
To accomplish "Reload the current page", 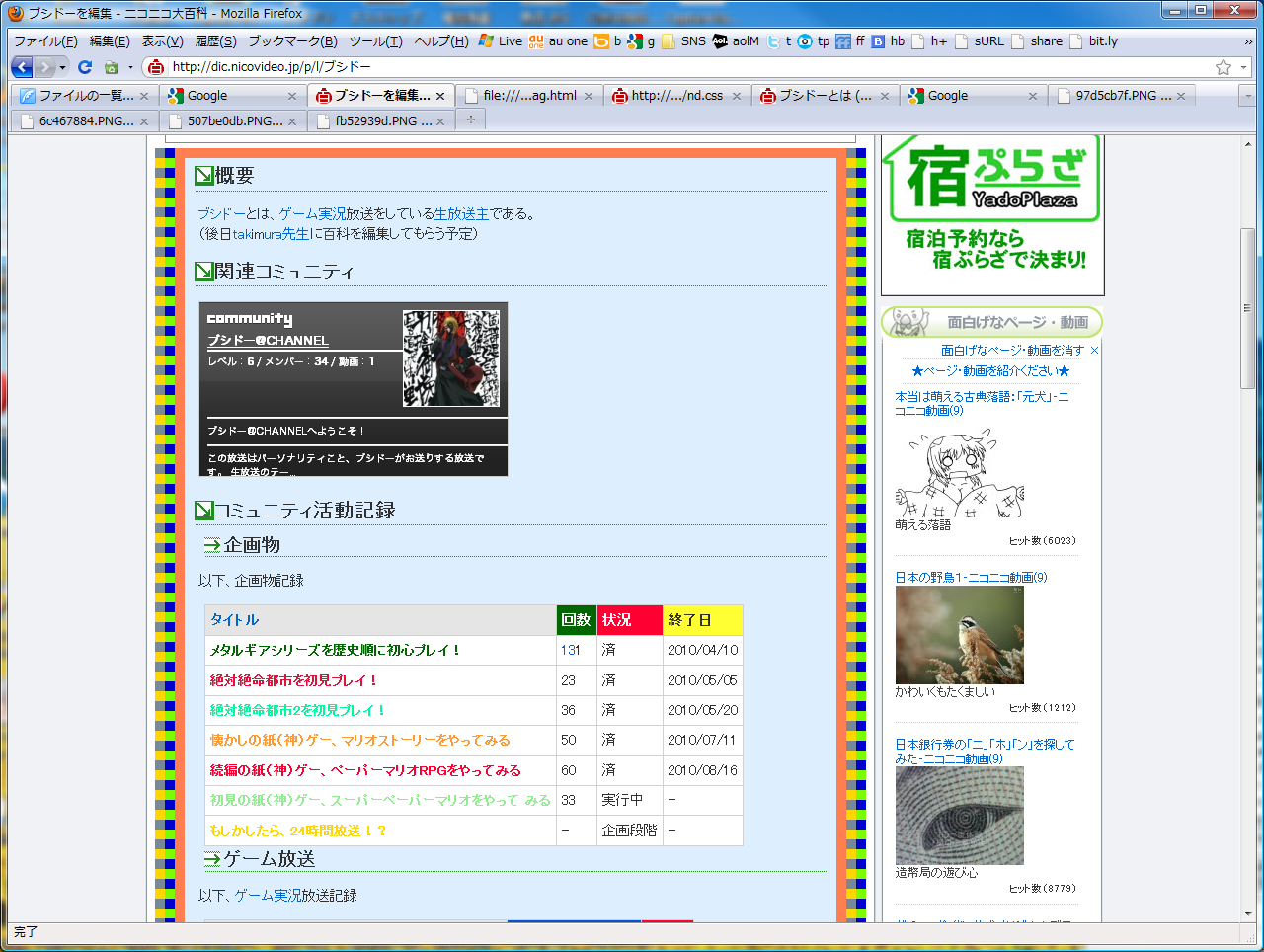I will pyautogui.click(x=85, y=67).
